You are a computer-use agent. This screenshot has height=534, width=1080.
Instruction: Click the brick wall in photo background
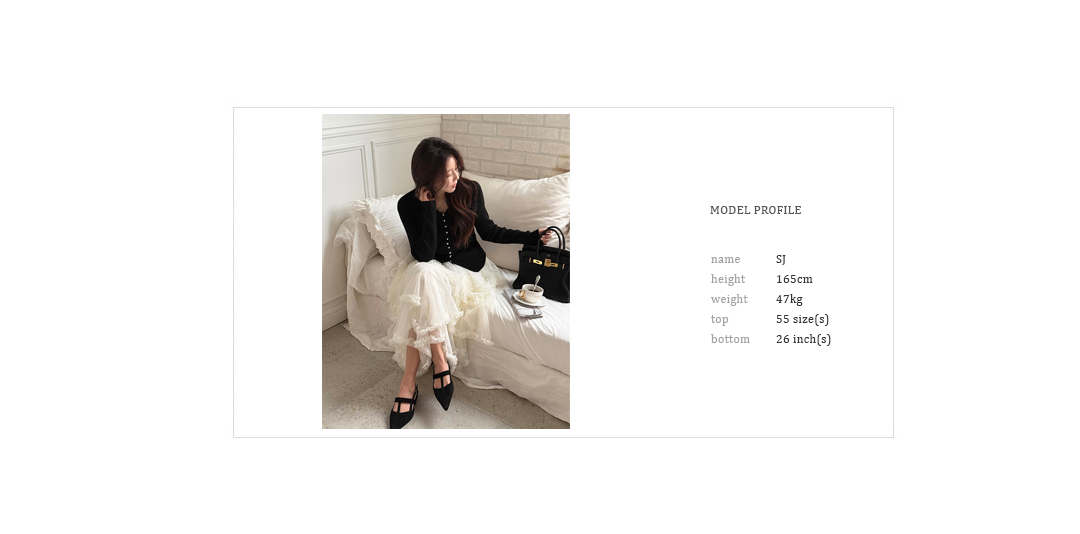point(506,145)
